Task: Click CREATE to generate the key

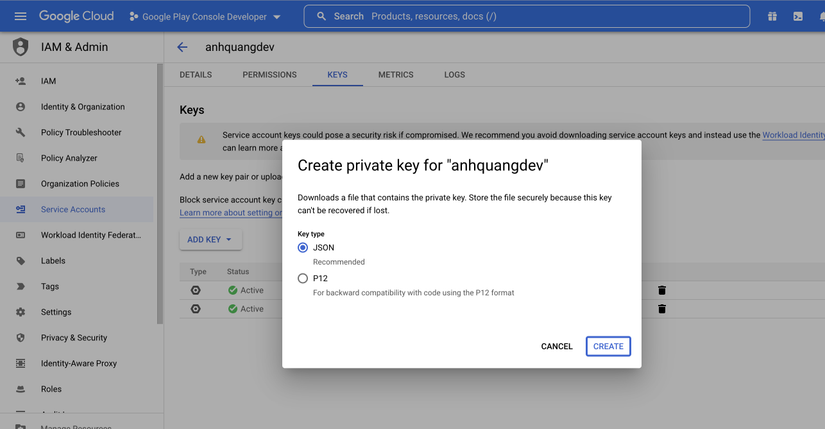Action: pos(608,346)
